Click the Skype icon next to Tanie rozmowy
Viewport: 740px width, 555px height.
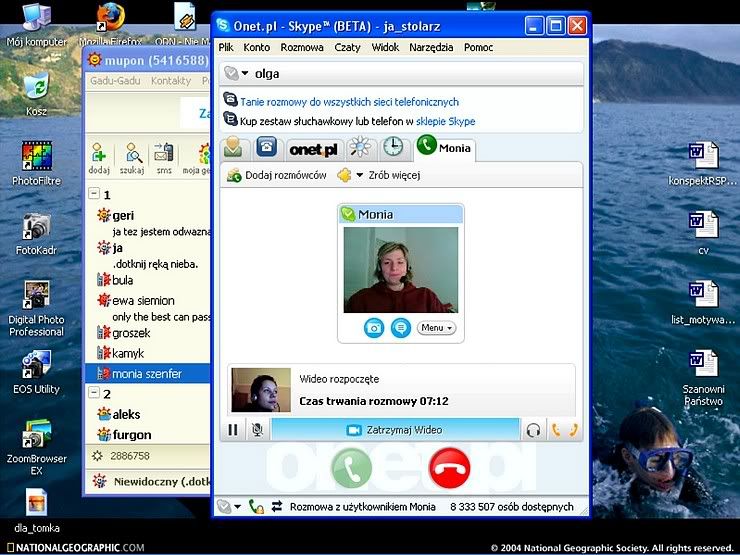click(230, 99)
